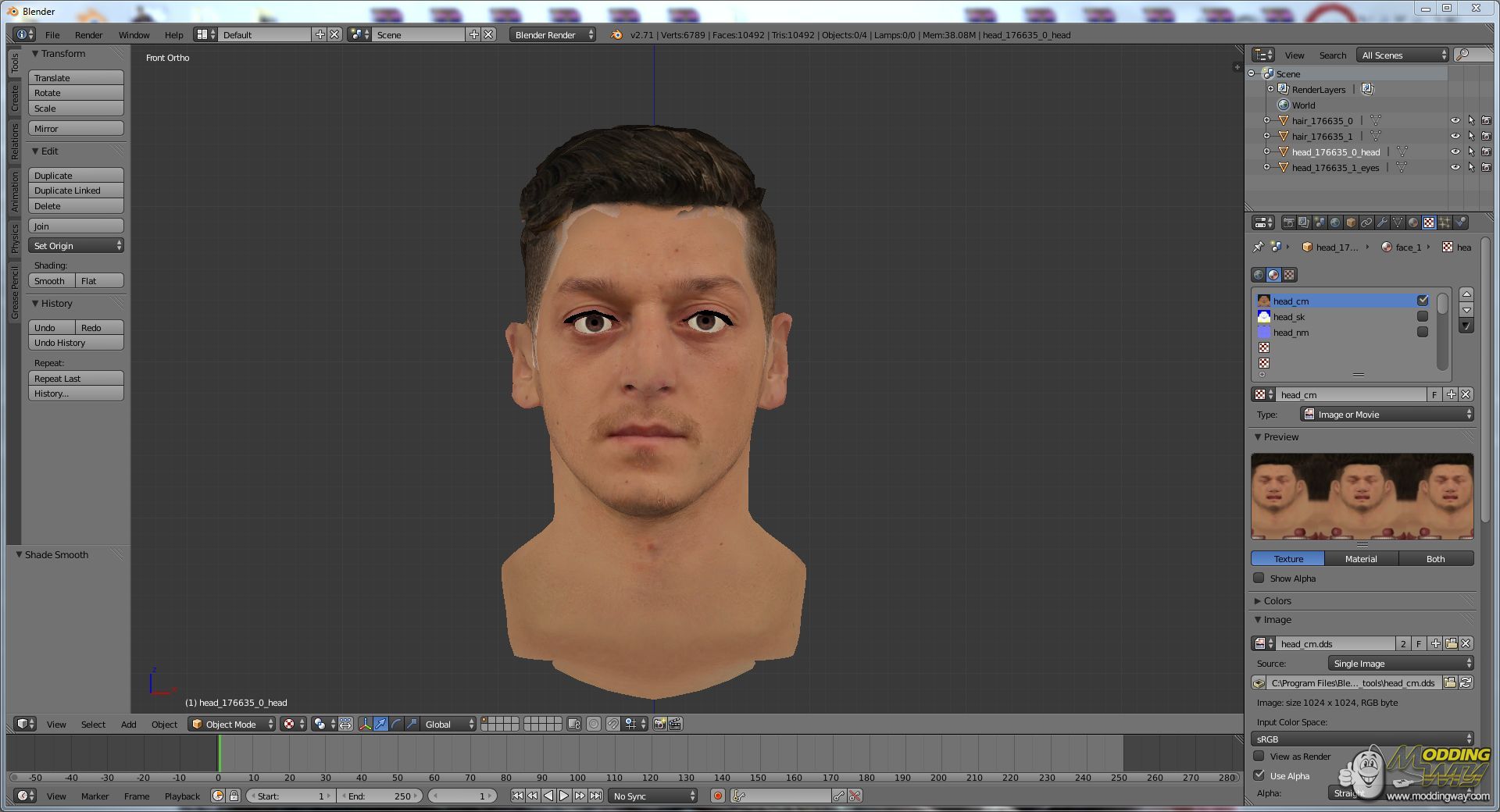The width and height of the screenshot is (1500, 812).
Task: Click frame 100 on the timeline ruler
Action: [x=577, y=777]
